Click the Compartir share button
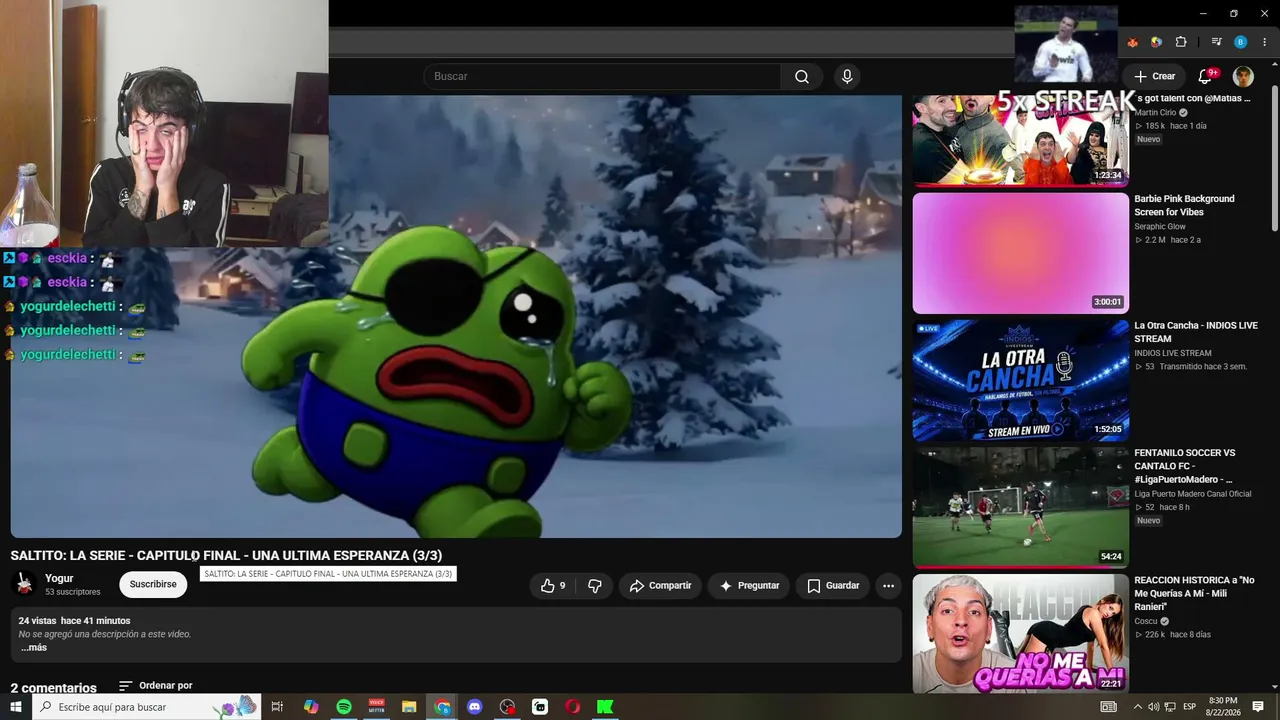This screenshot has height=720, width=1280. pos(660,586)
